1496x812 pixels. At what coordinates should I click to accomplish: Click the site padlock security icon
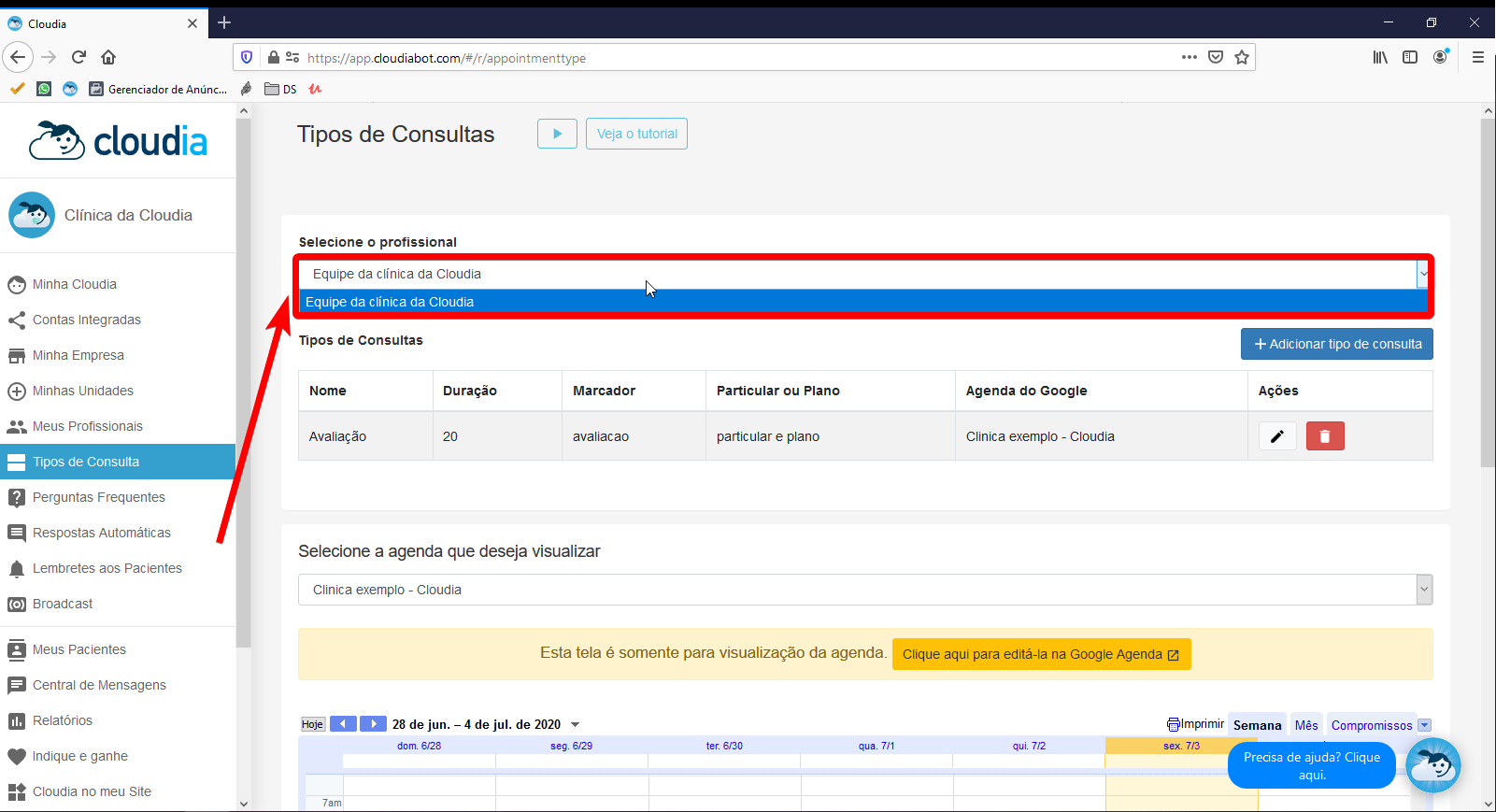274,57
